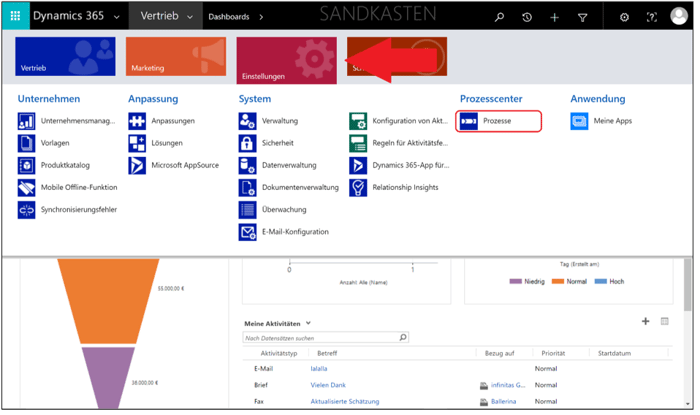The height and width of the screenshot is (415, 700).
Task: Click the Dashboards breadcrumb label
Action: (229, 17)
